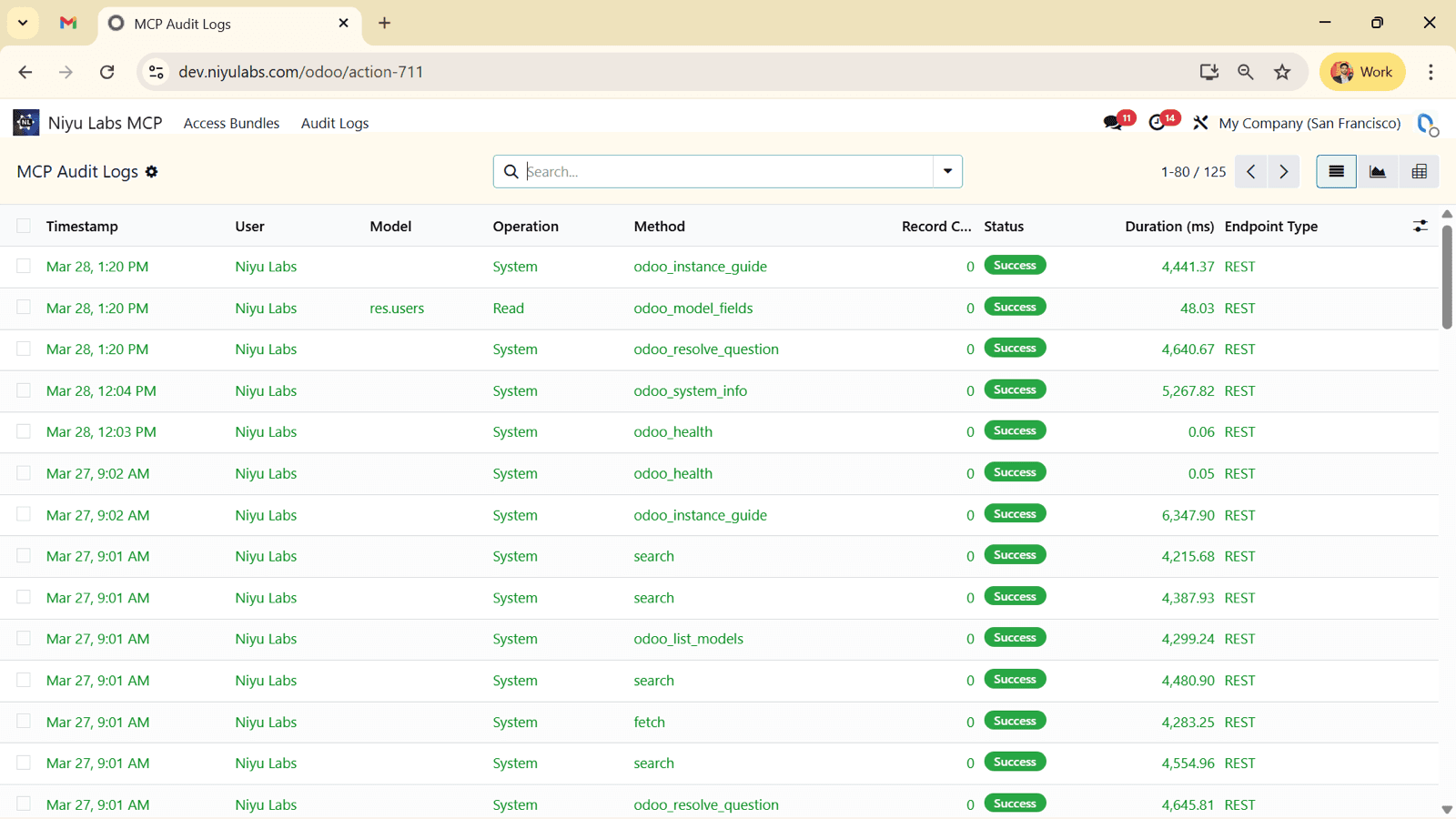The width and height of the screenshot is (1456, 819).
Task: Click the fetch method cell
Action: (x=650, y=723)
